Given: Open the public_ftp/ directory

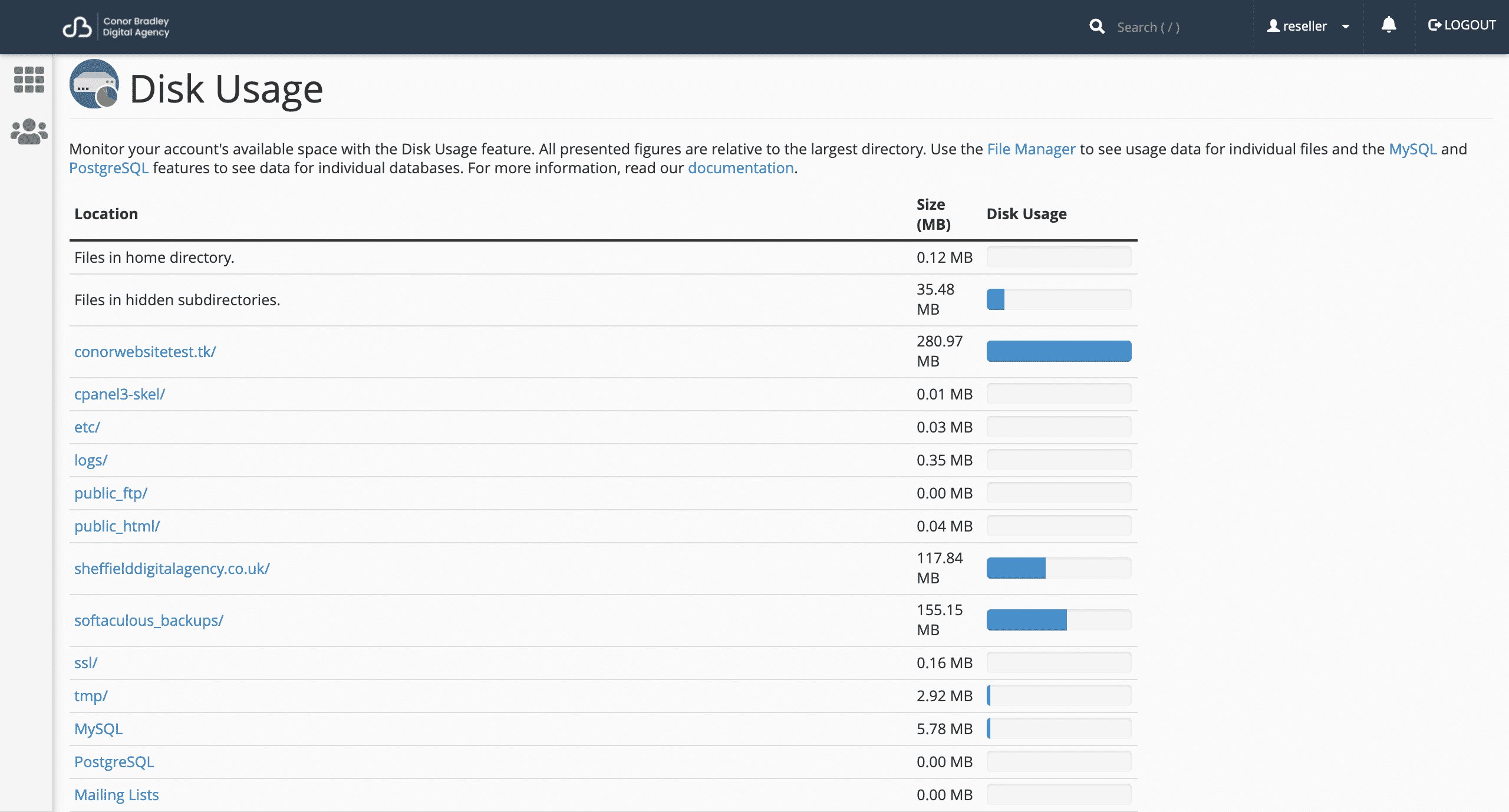Looking at the screenshot, I should (x=111, y=493).
